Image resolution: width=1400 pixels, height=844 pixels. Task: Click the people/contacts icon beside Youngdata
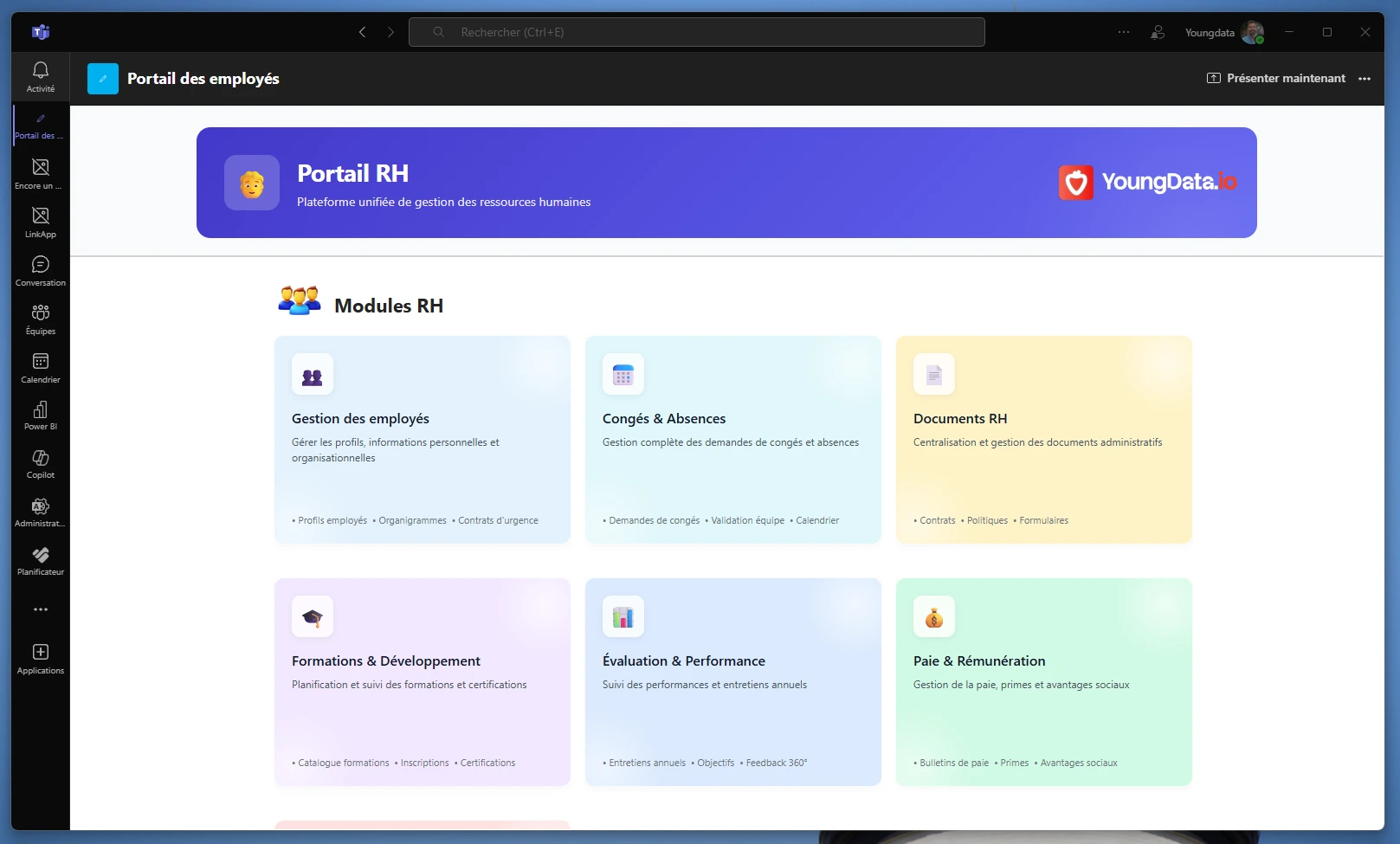(x=1158, y=32)
